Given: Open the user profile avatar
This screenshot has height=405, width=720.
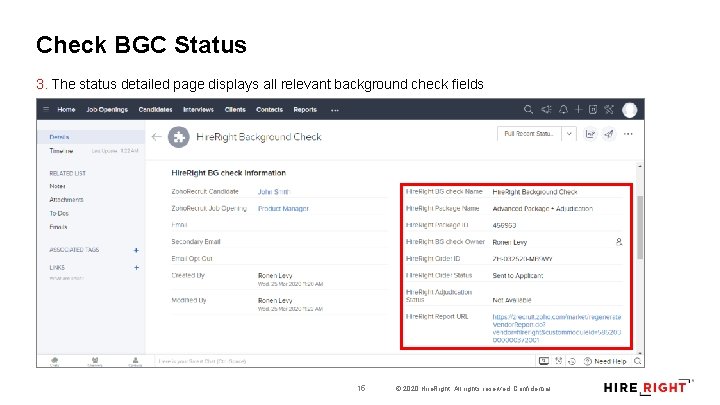Looking at the screenshot, I should (630, 110).
